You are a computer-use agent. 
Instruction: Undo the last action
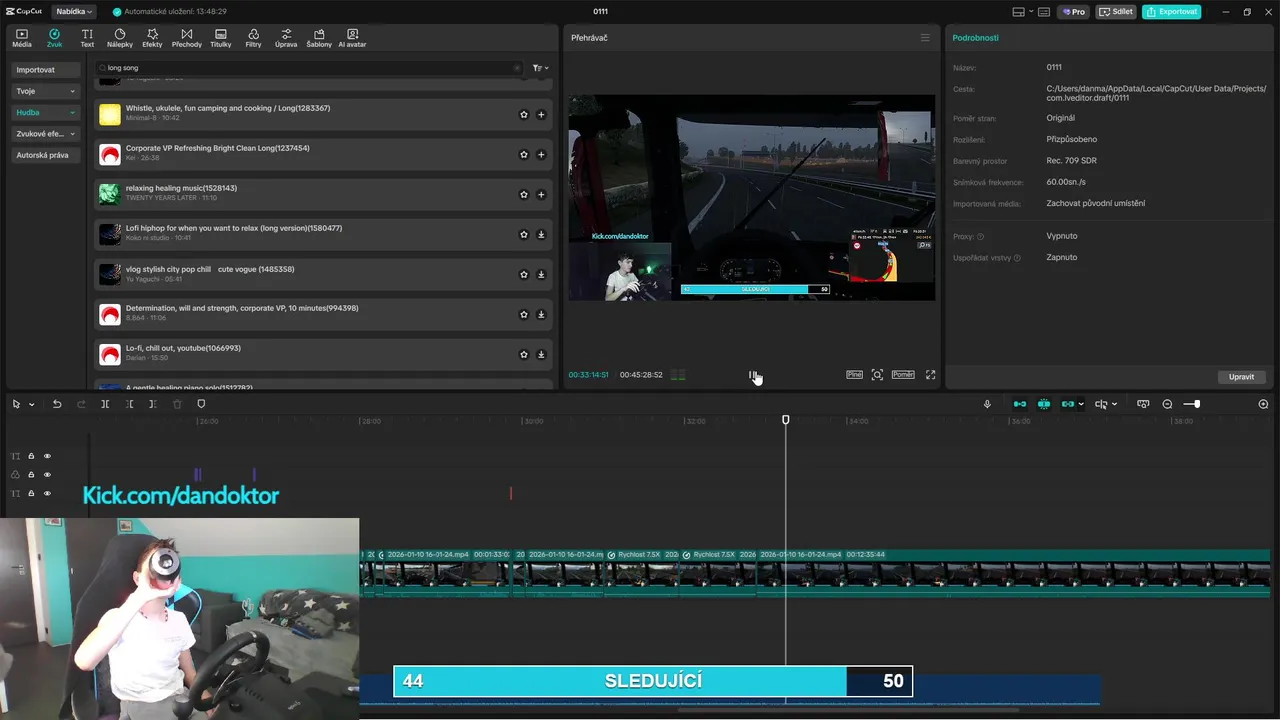(57, 404)
